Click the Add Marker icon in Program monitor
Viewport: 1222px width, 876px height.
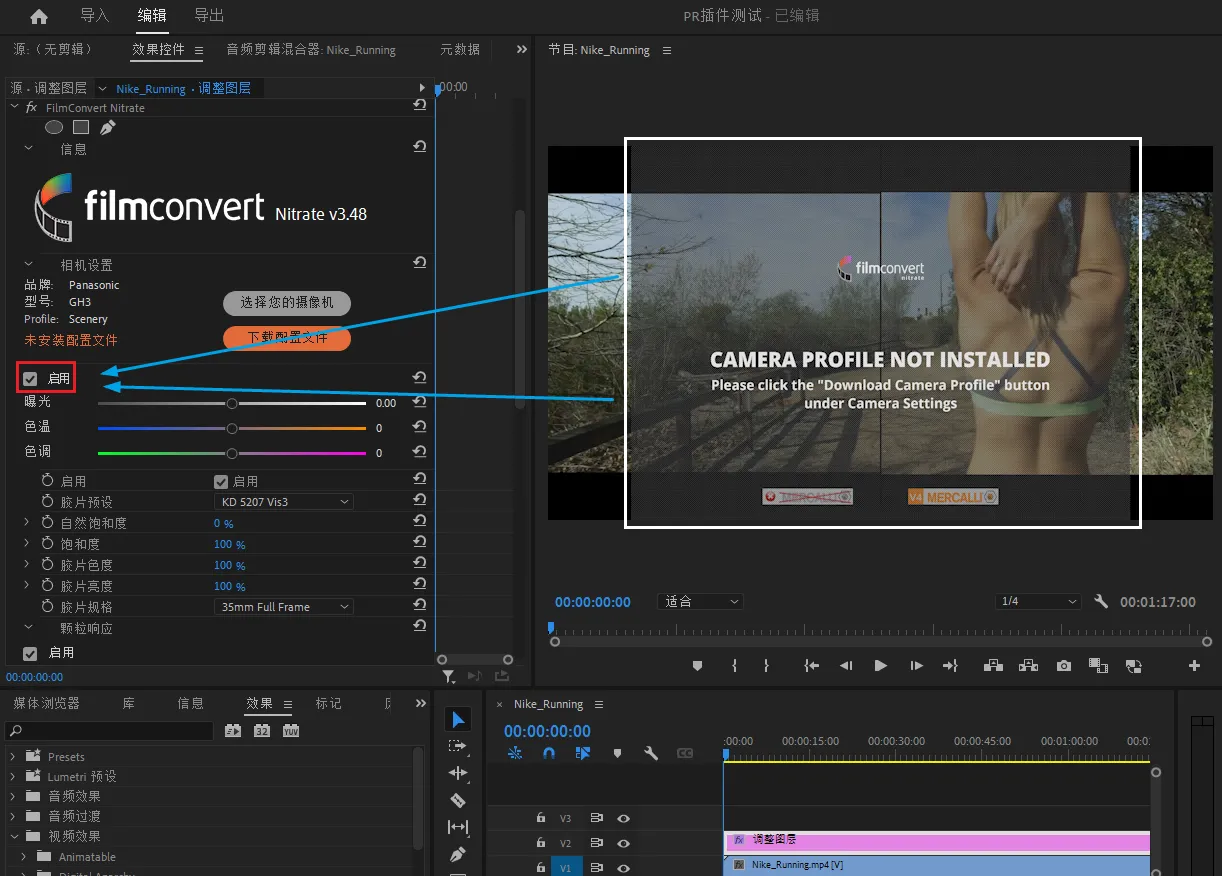tap(698, 666)
